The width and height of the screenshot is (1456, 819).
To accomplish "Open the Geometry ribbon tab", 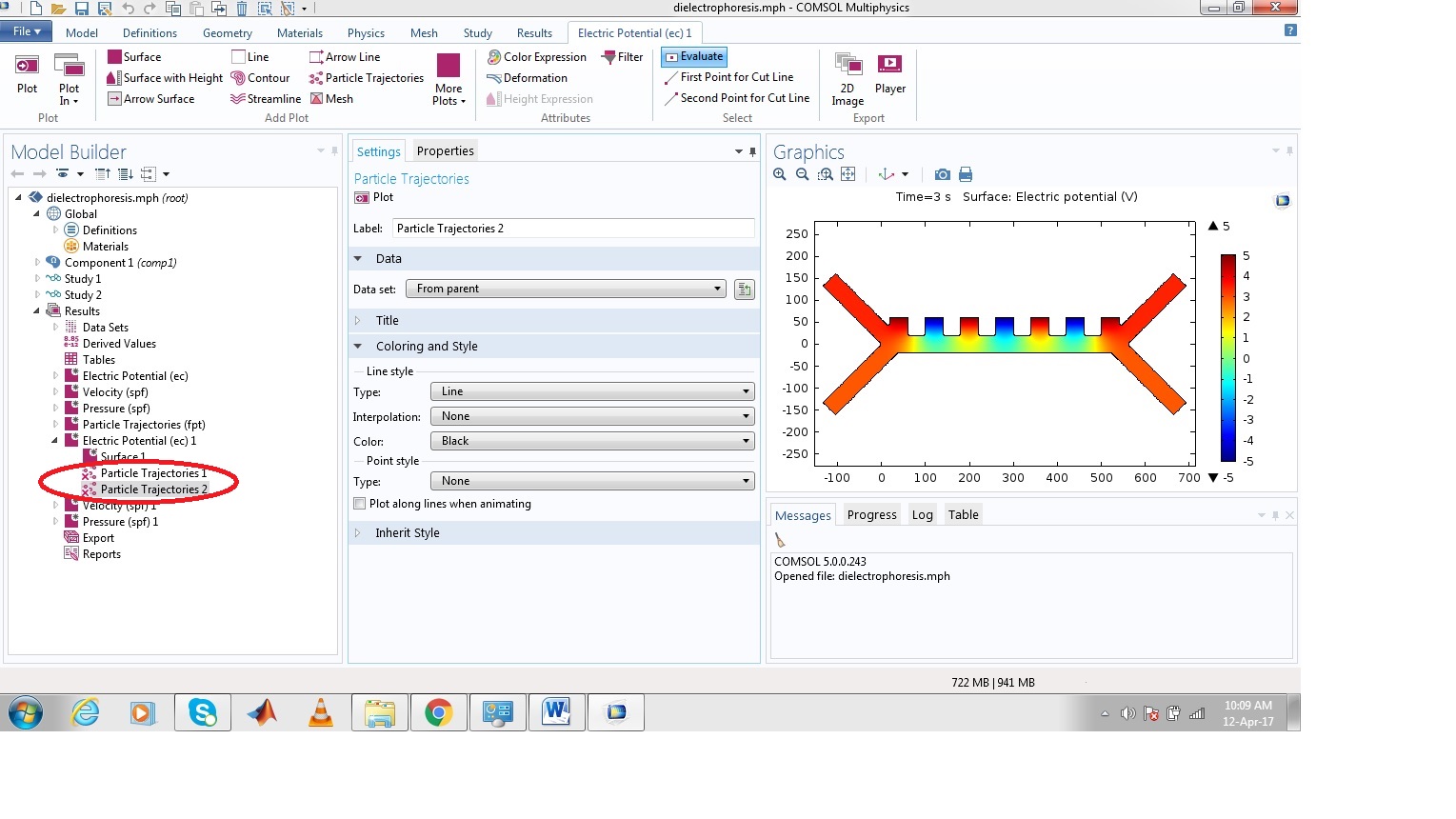I will click(227, 33).
